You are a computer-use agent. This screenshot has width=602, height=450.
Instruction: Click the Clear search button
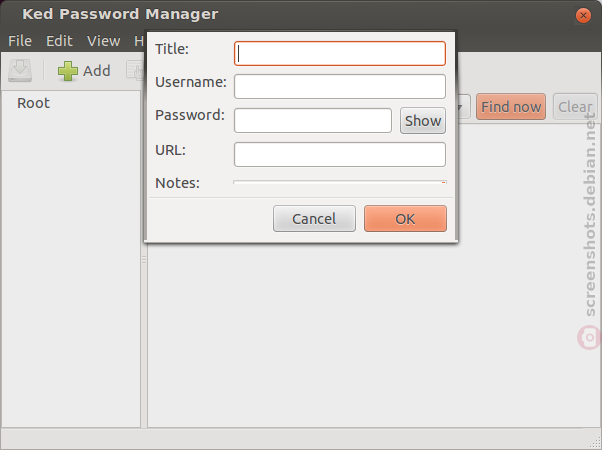point(575,106)
